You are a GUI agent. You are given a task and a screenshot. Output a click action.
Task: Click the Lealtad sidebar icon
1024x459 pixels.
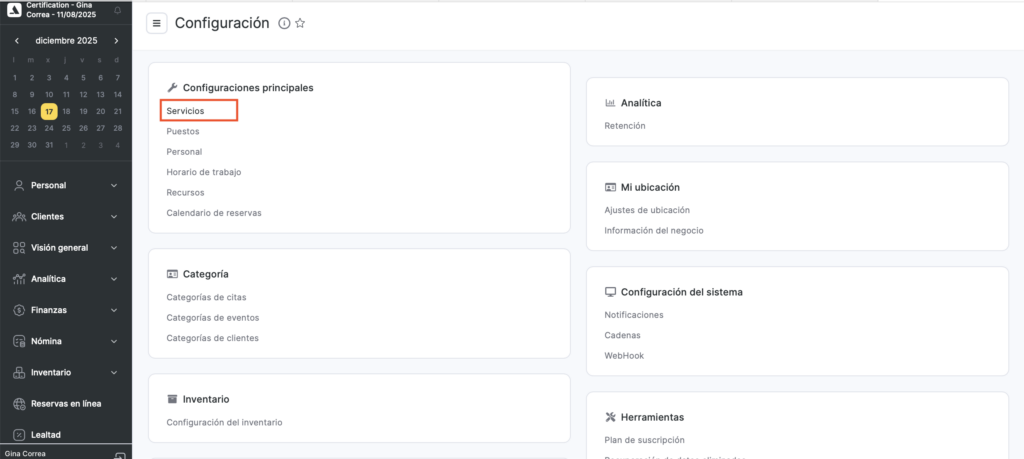point(20,435)
